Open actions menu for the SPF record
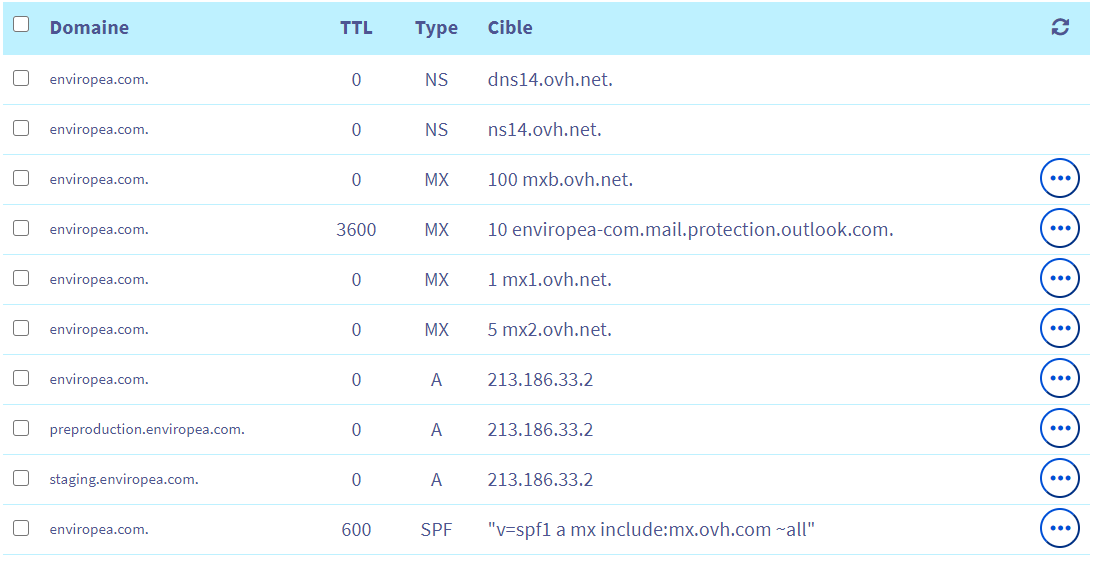This screenshot has height=561, width=1099. [1059, 528]
